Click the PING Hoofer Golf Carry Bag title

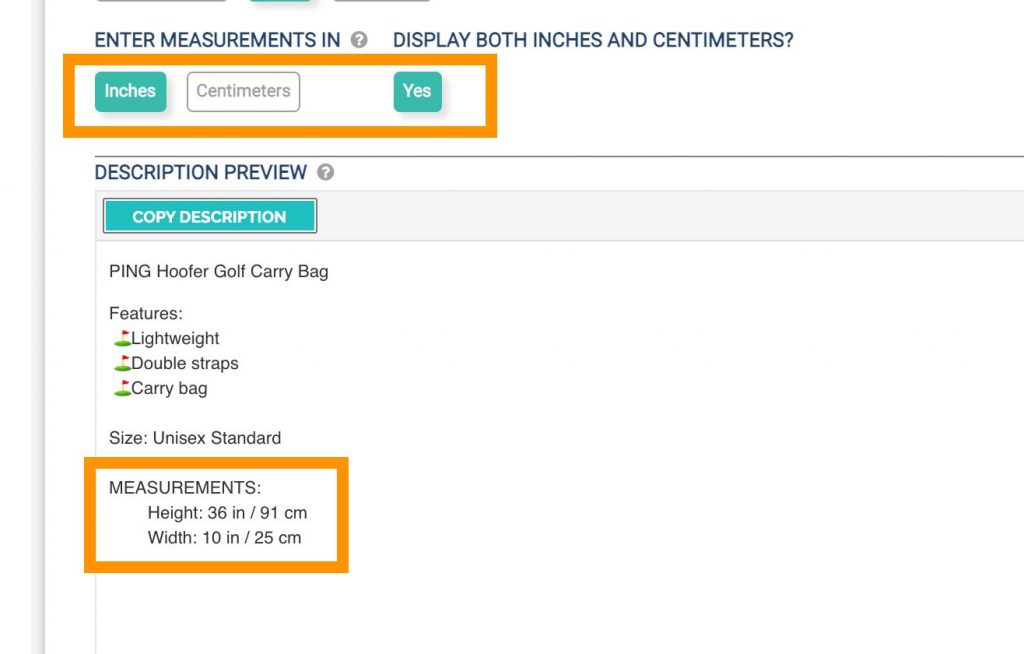[x=219, y=271]
